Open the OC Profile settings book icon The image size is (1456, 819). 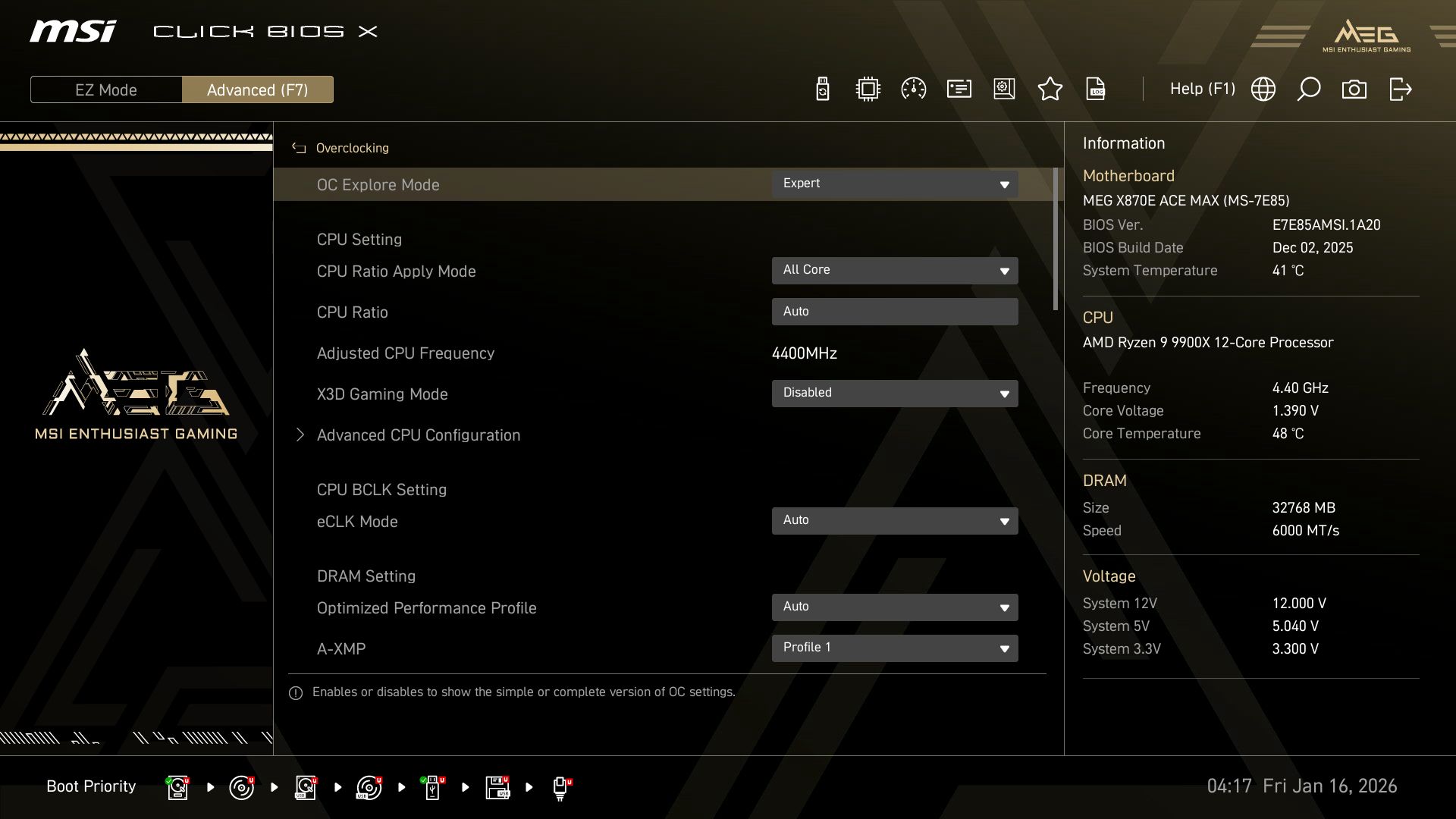pyautogui.click(x=1004, y=89)
